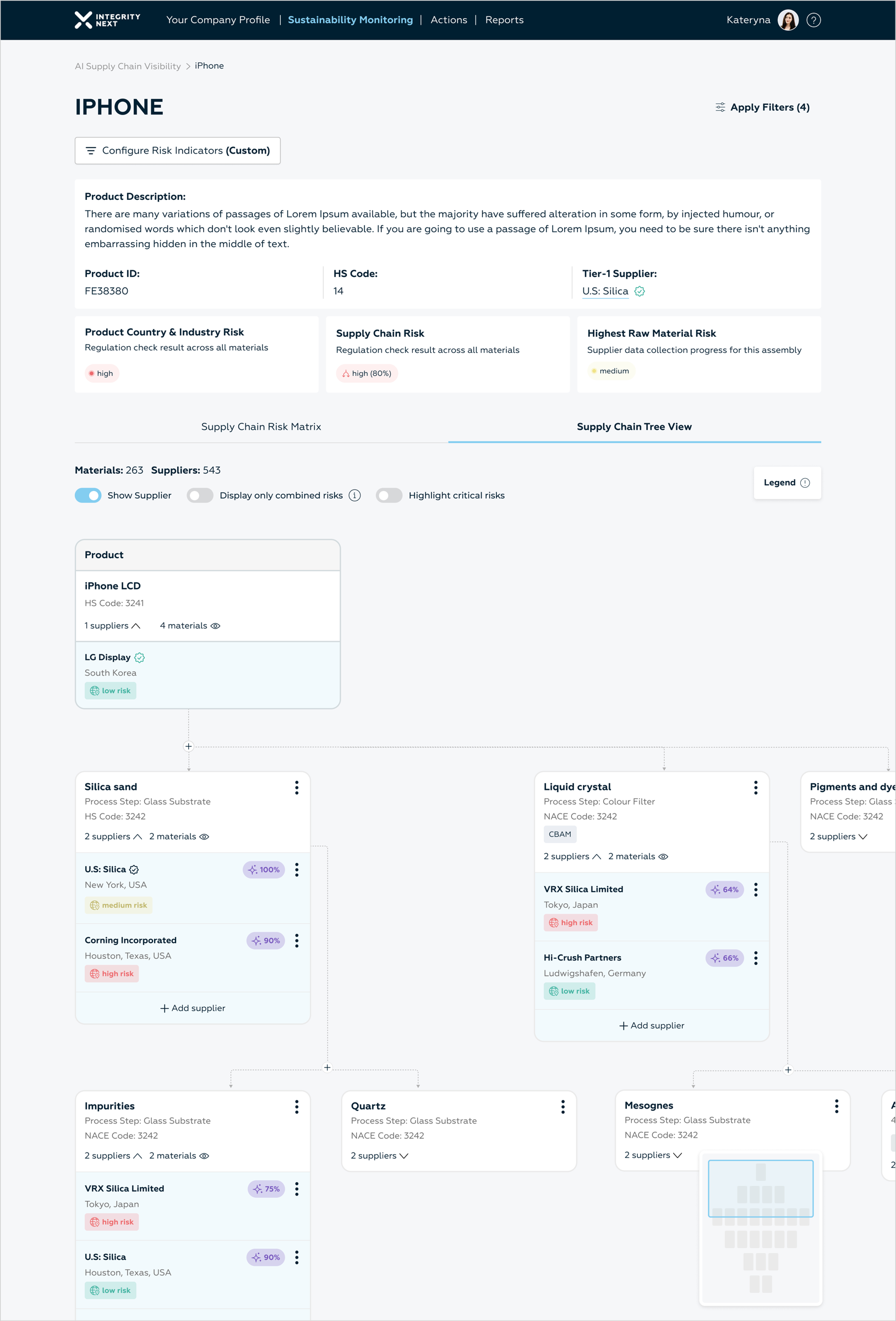
Task: Click the plus node below LG Display
Action: tap(189, 746)
